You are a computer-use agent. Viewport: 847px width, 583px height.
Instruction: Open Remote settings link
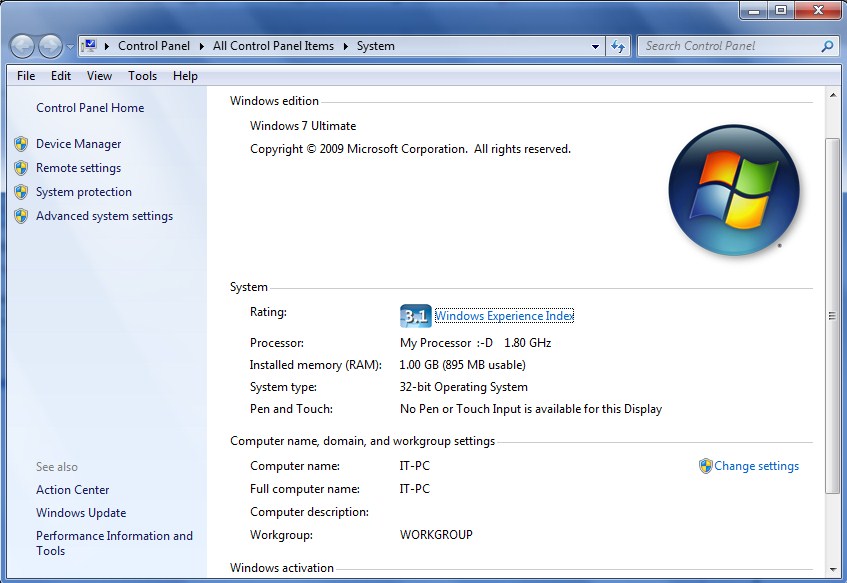click(x=78, y=168)
